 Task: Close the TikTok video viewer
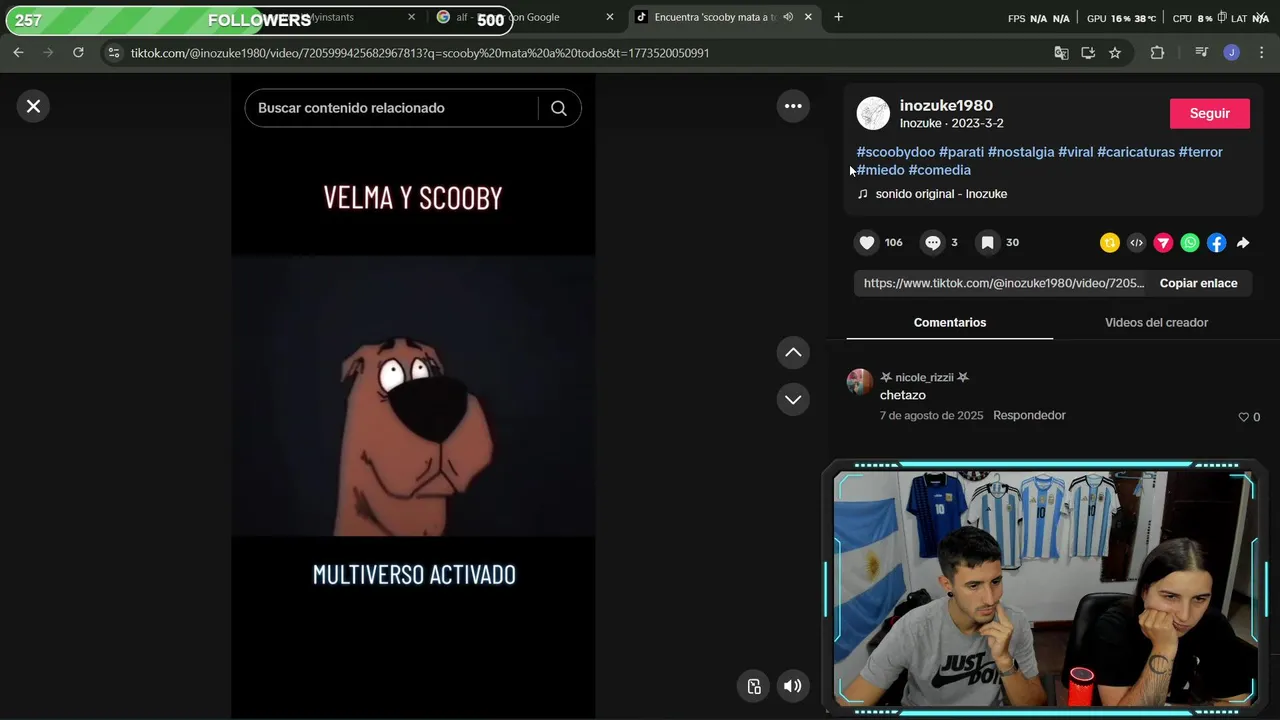(x=33, y=106)
